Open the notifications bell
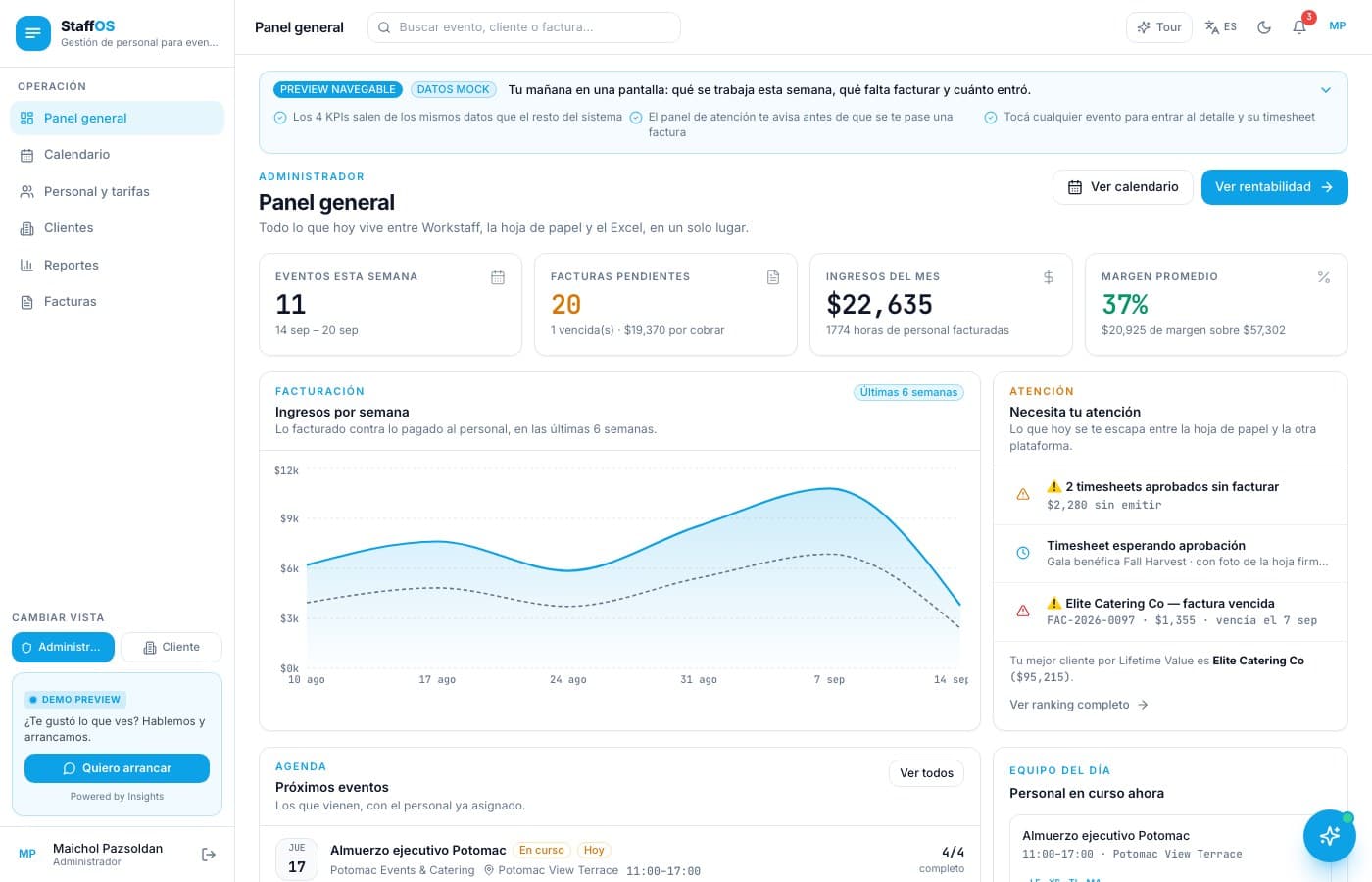Screen dimensions: 1372x882 point(1299,27)
